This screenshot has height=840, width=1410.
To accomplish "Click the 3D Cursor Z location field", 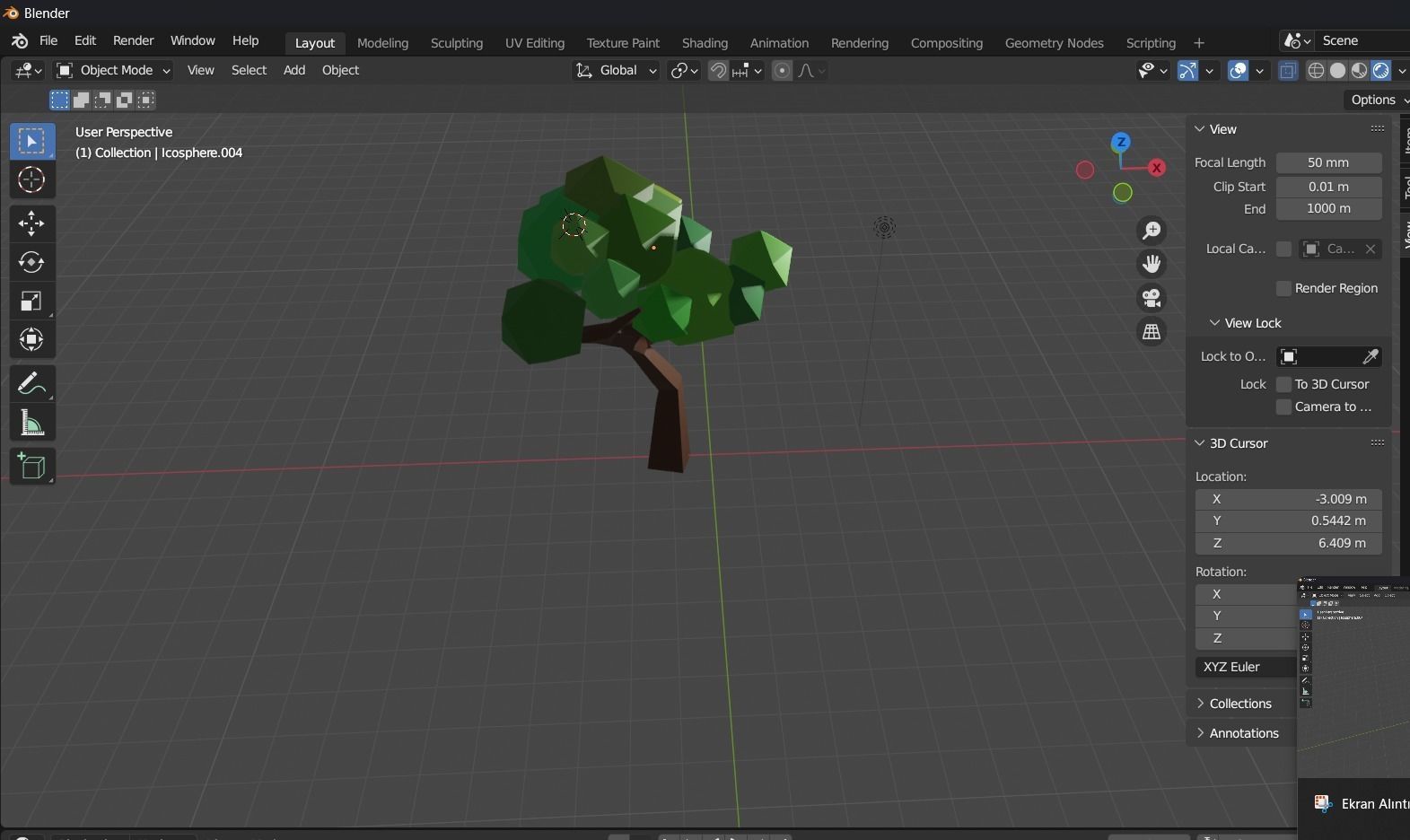I will (1288, 543).
